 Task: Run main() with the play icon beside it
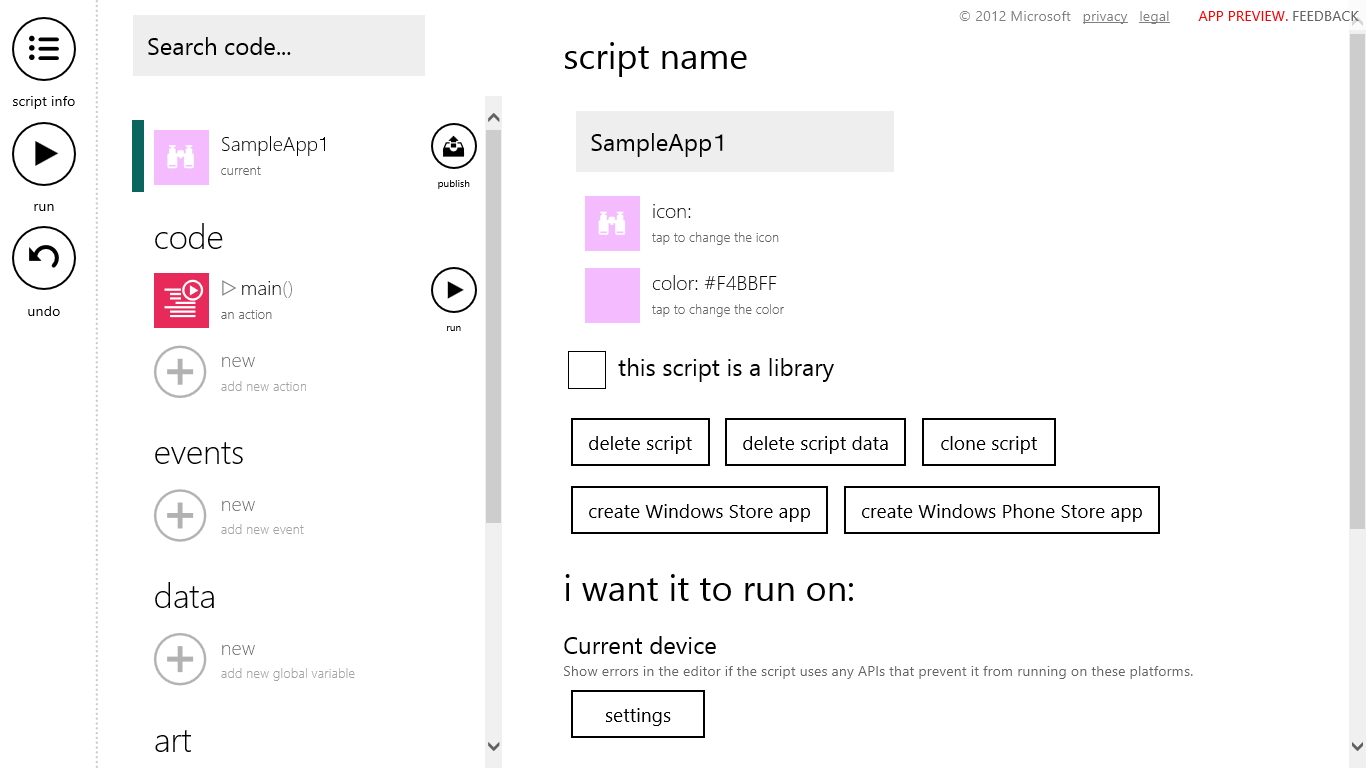tap(453, 288)
